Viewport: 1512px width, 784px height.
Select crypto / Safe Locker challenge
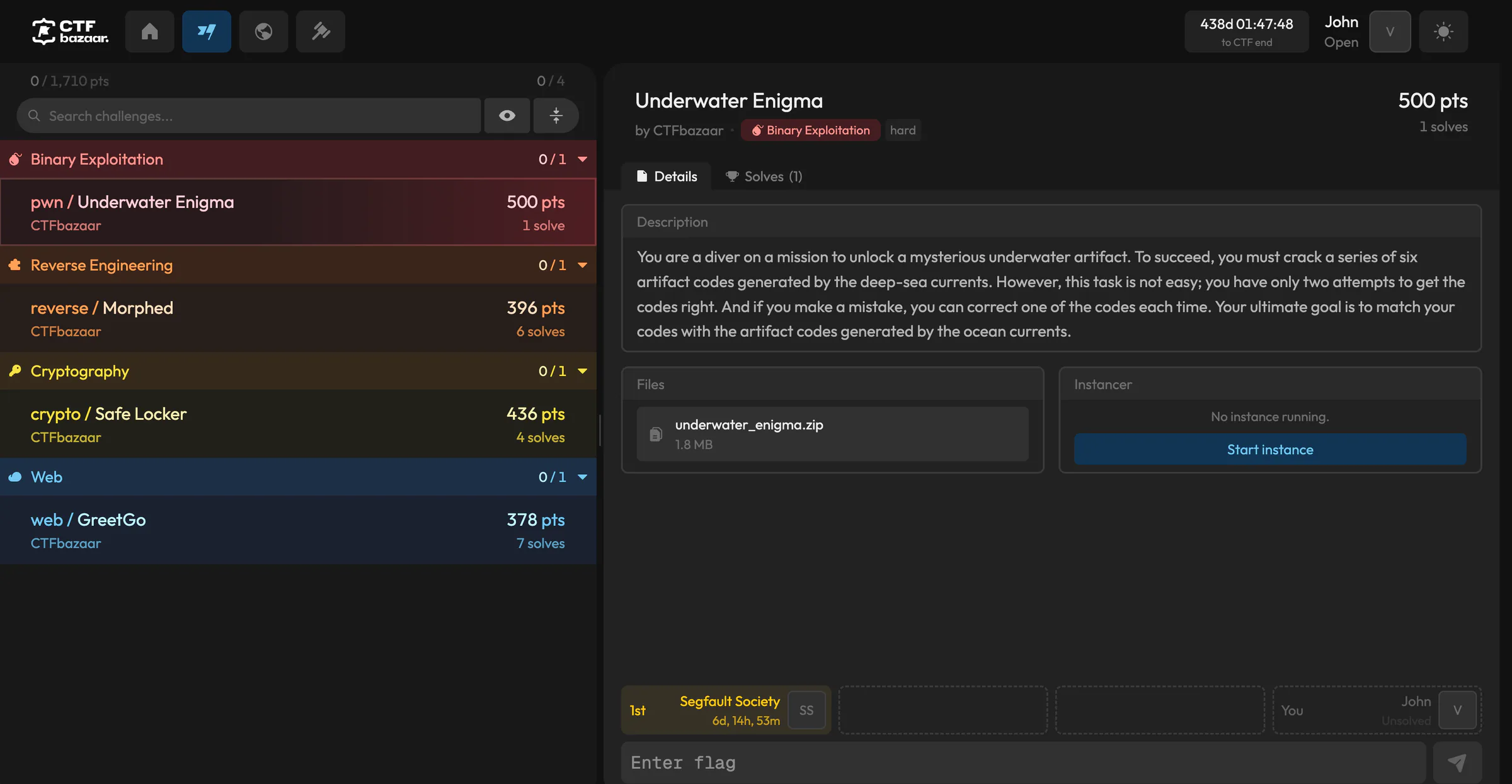click(x=298, y=424)
